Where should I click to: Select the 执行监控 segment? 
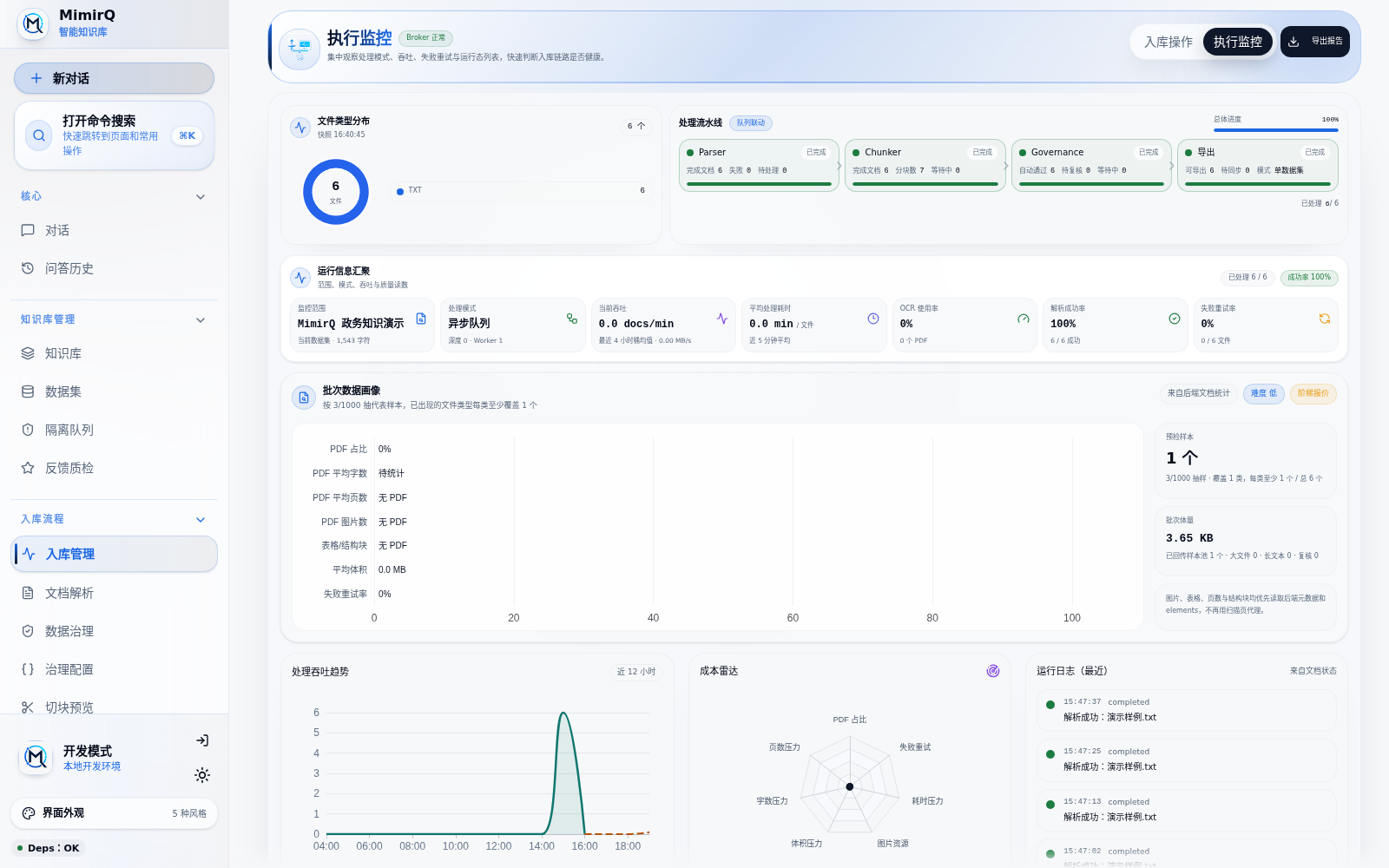(1238, 42)
